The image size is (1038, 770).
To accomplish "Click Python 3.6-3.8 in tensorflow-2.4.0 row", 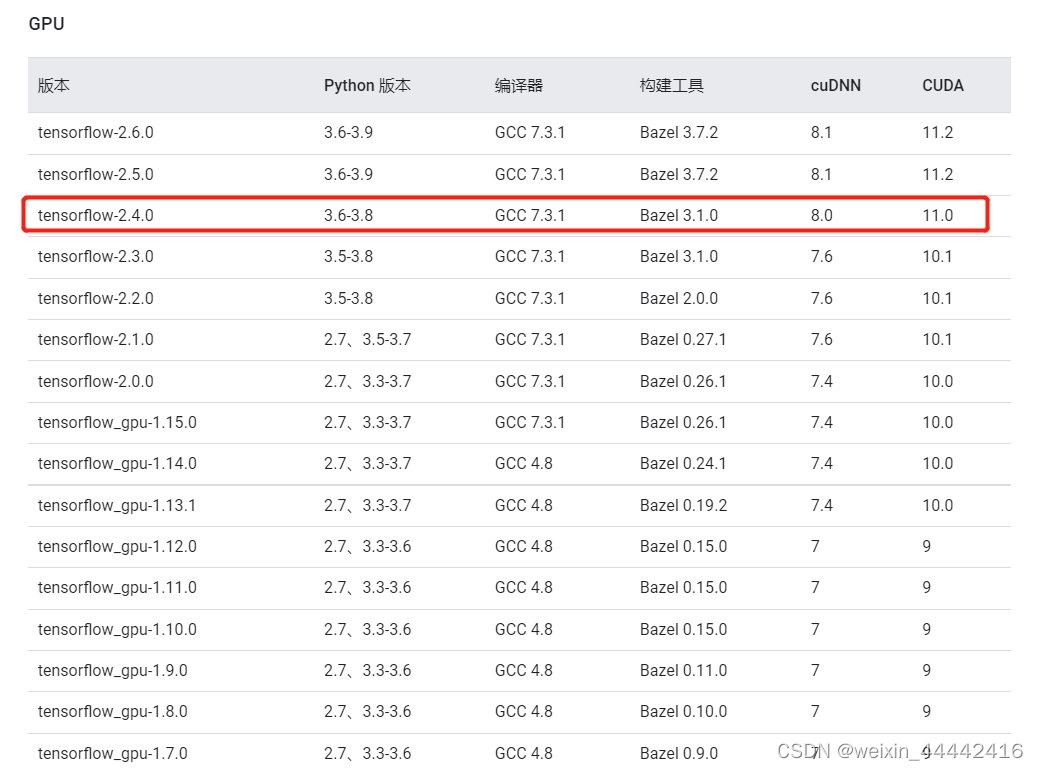I will (x=348, y=215).
